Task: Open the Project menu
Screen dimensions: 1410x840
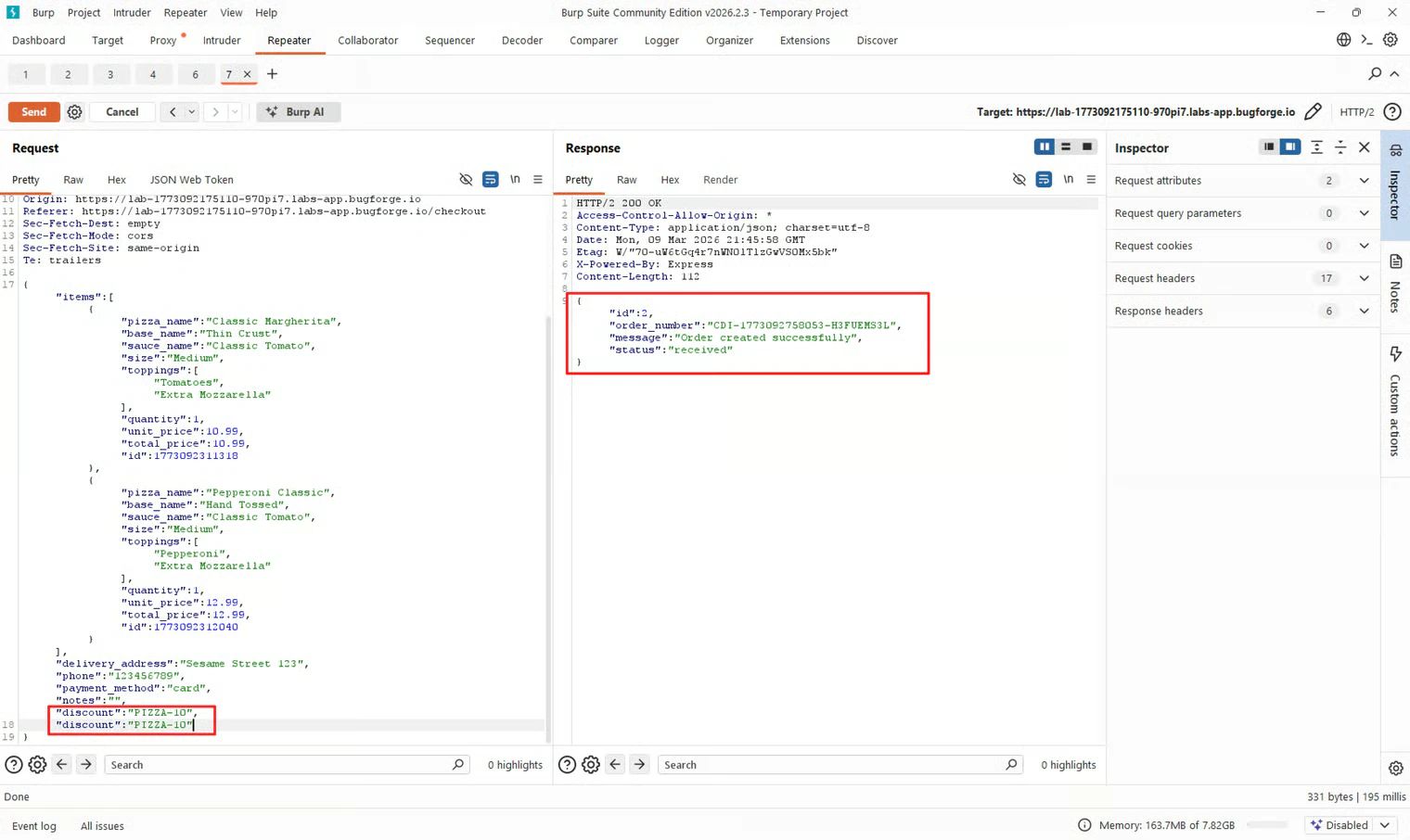Action: coord(83,13)
